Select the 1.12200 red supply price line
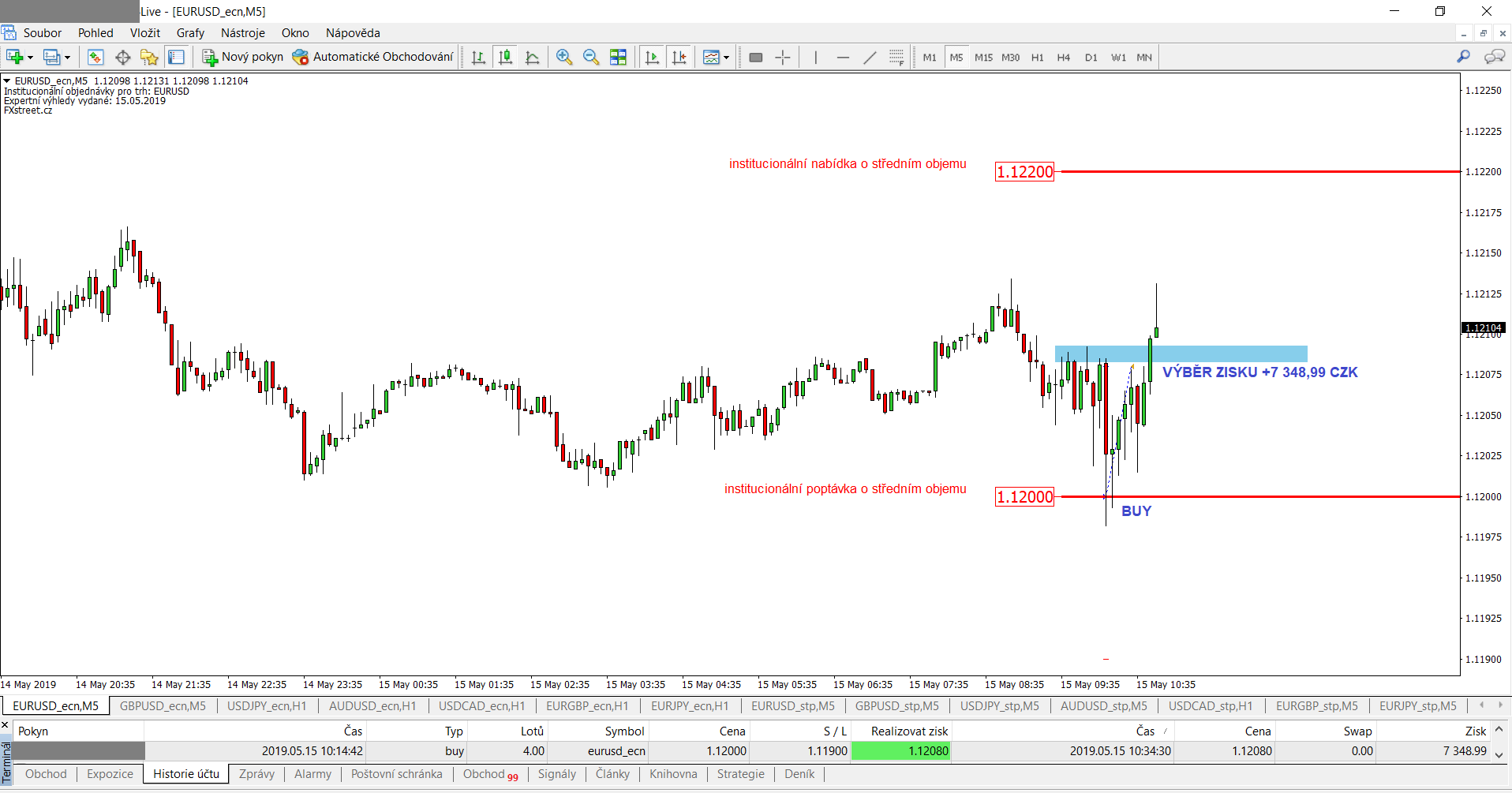 pos(1259,171)
